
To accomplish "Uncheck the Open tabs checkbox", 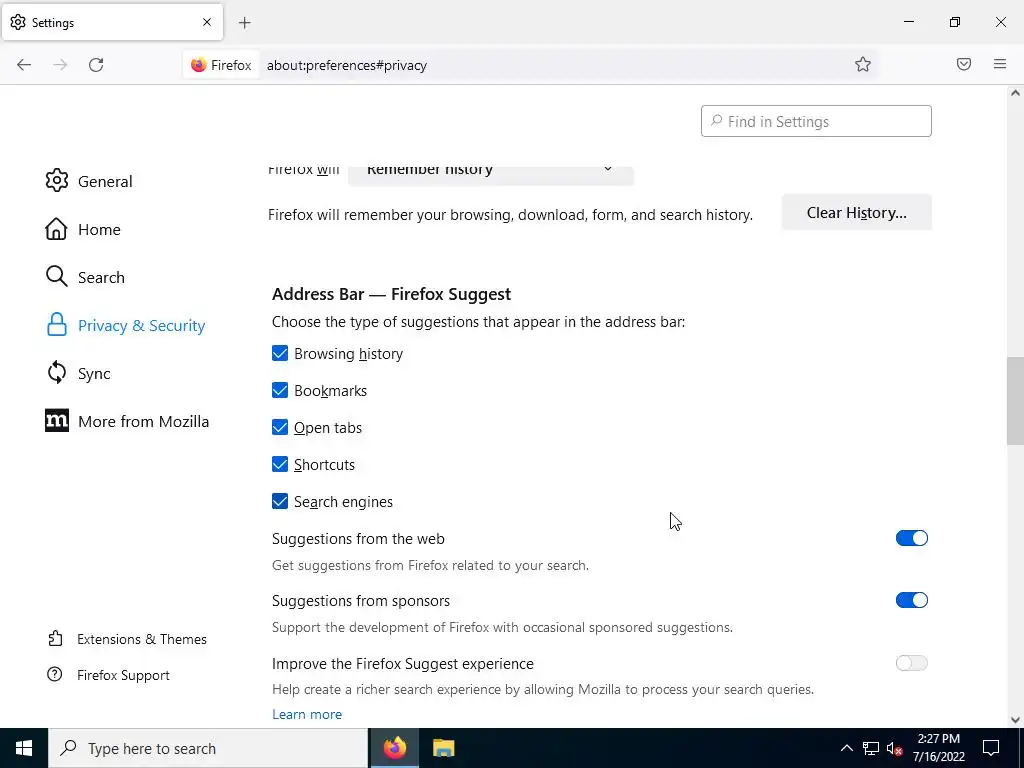I will pos(280,428).
